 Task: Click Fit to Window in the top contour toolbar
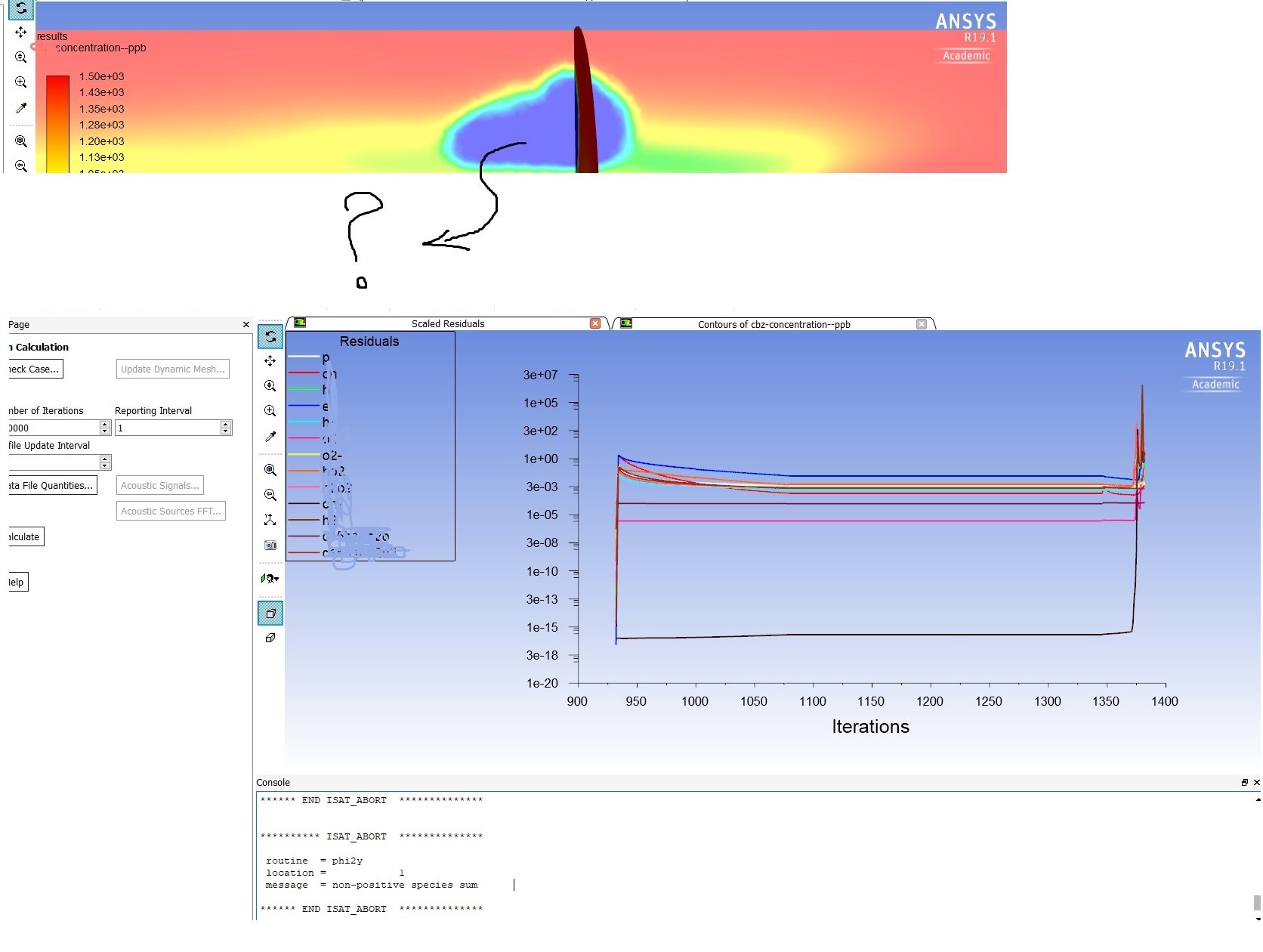click(x=21, y=141)
